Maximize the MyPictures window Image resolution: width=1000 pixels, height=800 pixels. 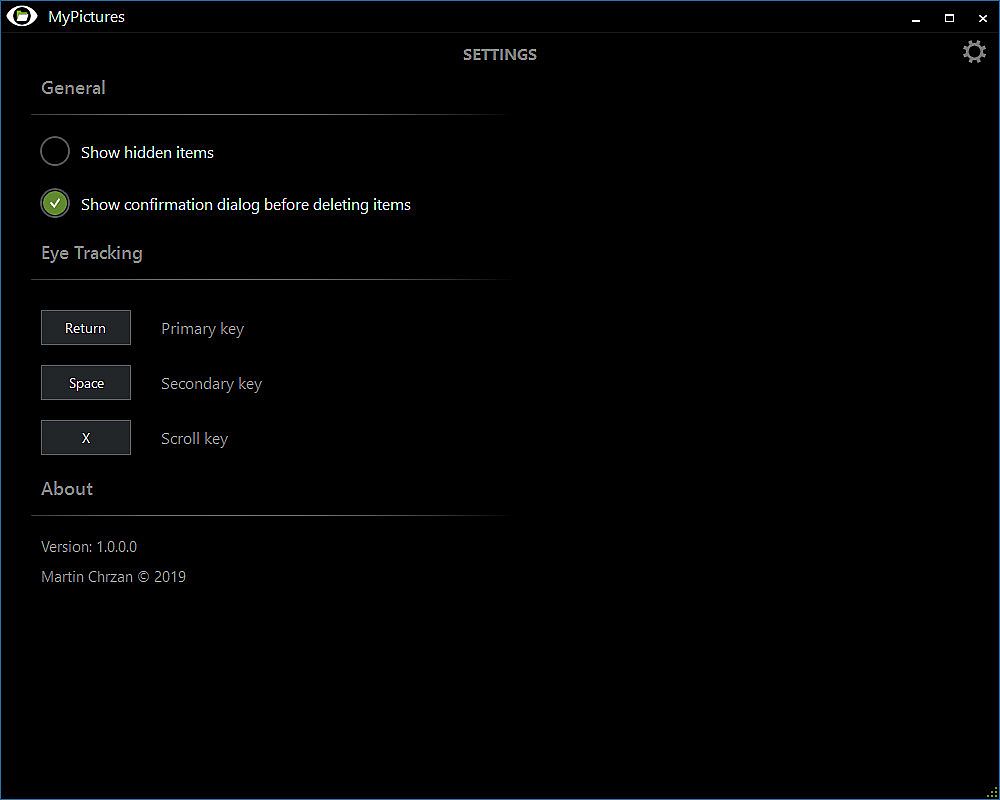click(949, 19)
